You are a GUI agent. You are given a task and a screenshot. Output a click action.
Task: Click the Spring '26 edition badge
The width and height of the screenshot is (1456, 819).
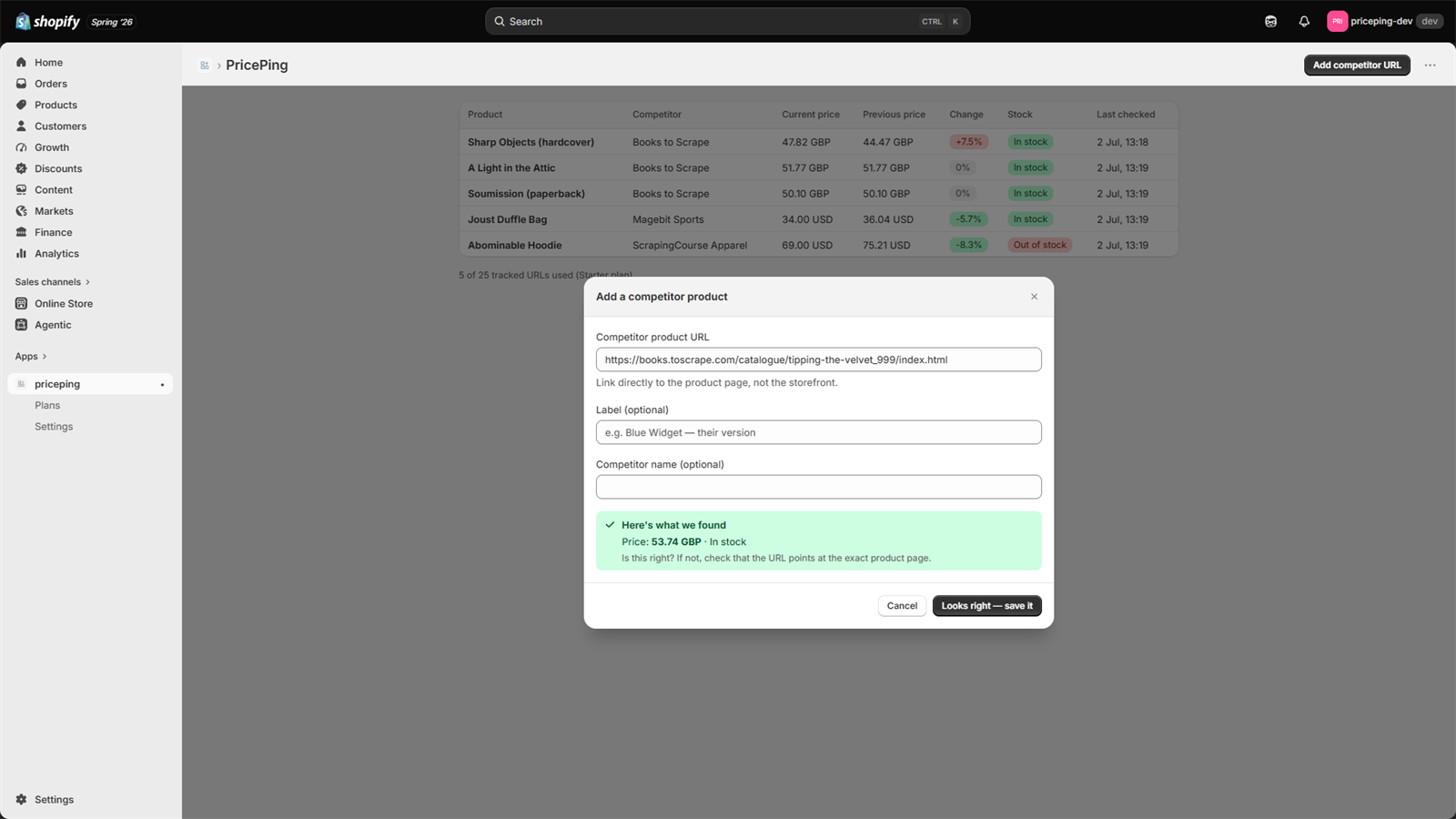(x=112, y=22)
